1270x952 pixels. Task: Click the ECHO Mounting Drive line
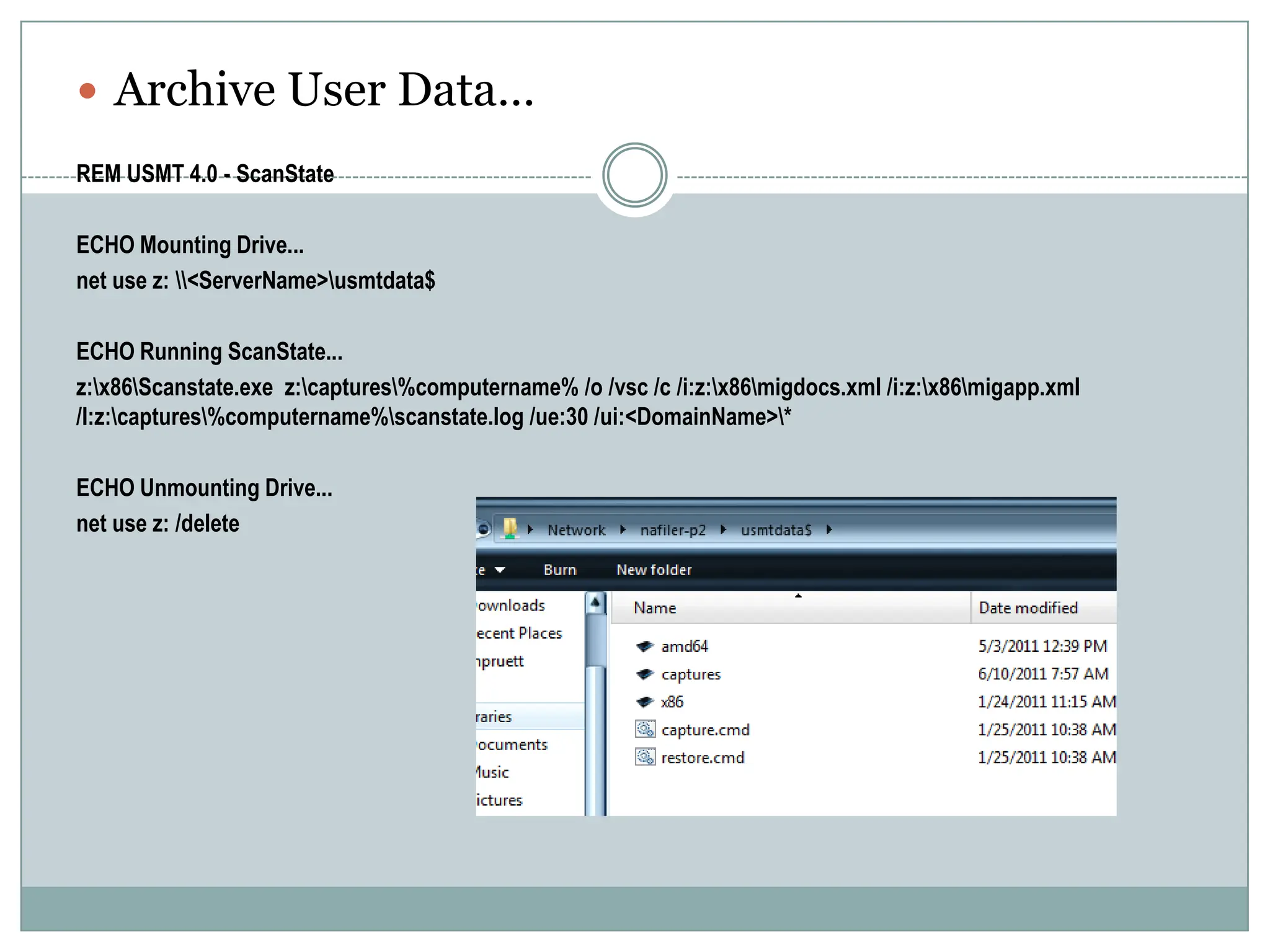[190, 245]
